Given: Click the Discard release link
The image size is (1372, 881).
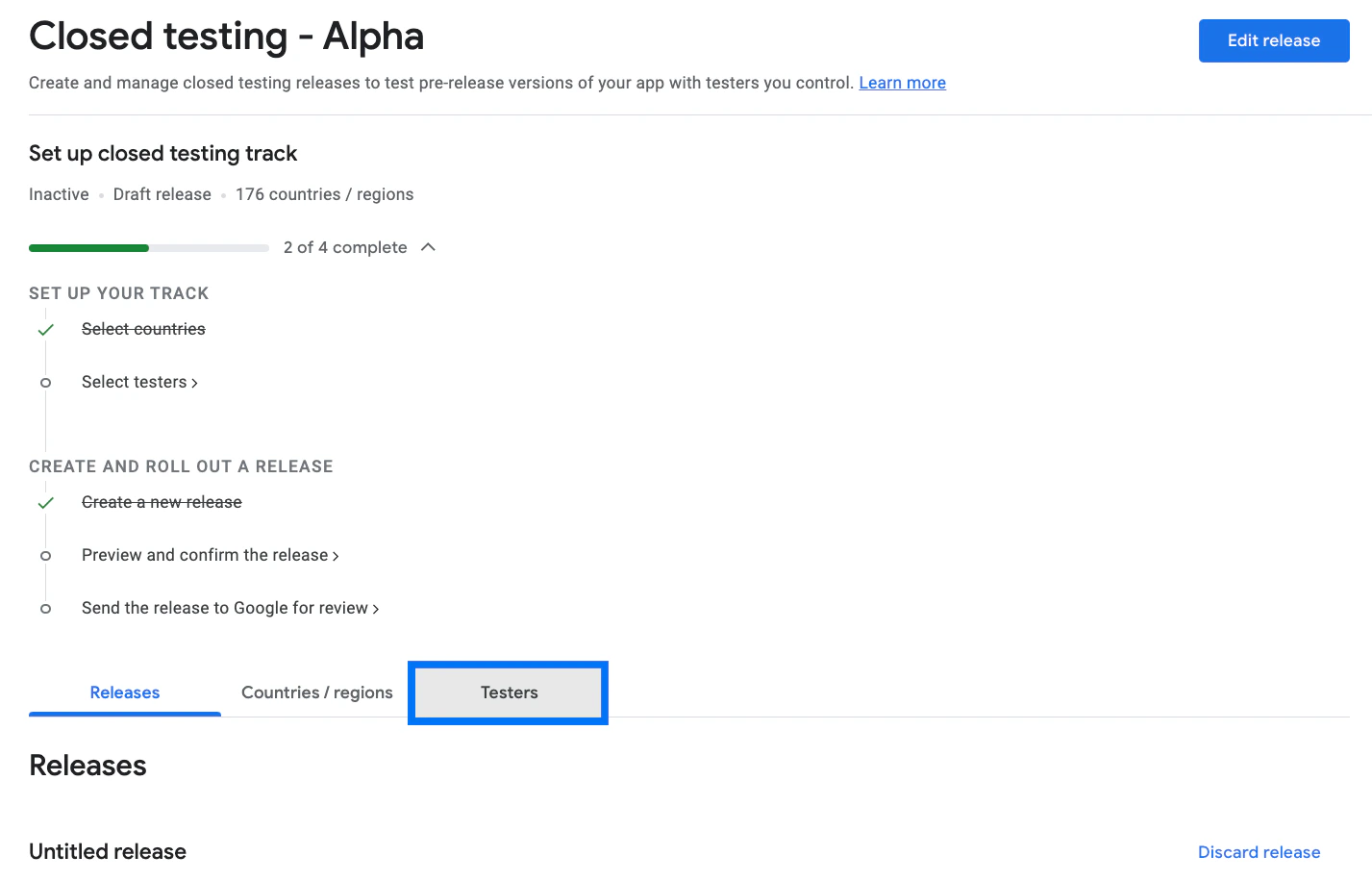Looking at the screenshot, I should pos(1259,852).
